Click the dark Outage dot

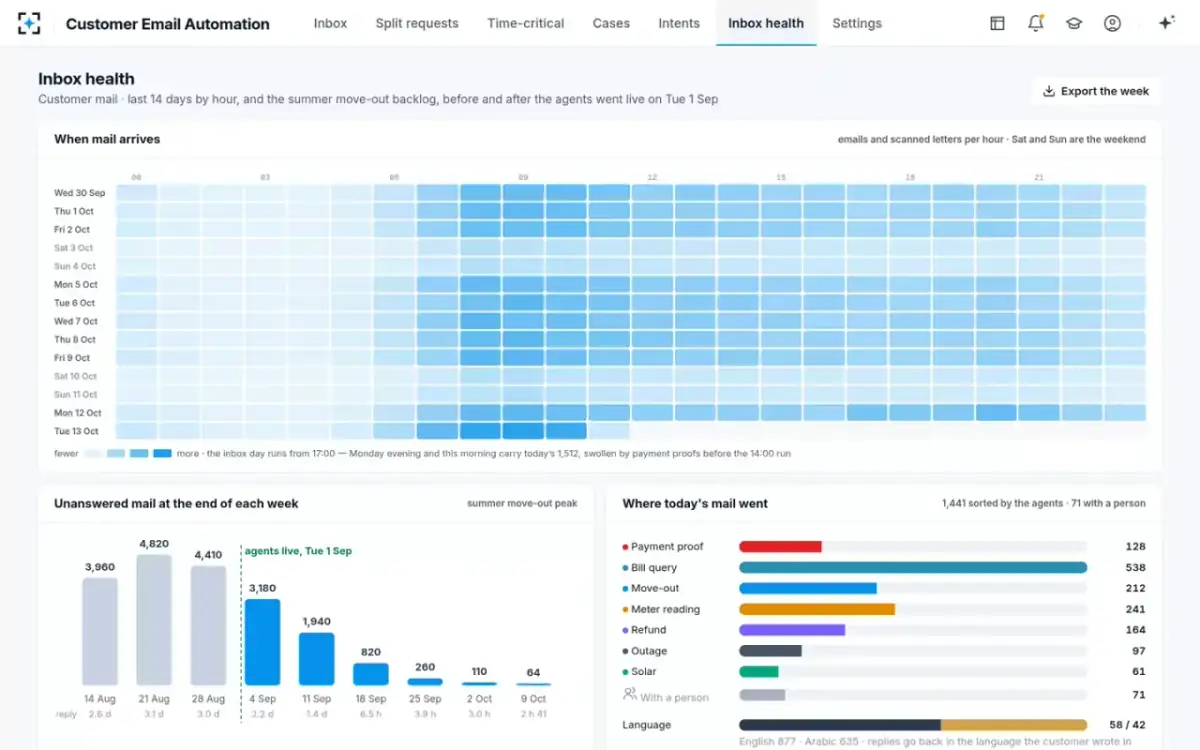625,651
